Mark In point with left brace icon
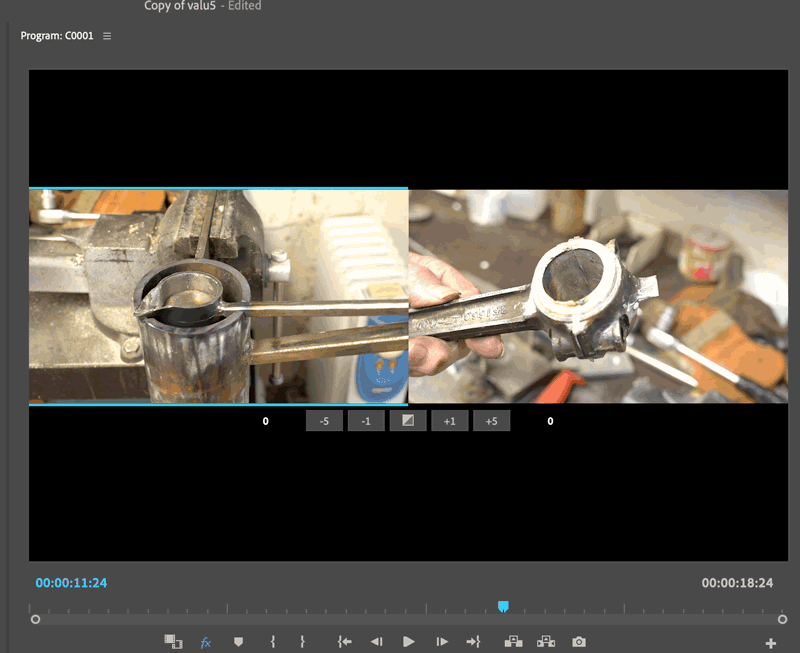This screenshot has height=653, width=800. [272, 642]
